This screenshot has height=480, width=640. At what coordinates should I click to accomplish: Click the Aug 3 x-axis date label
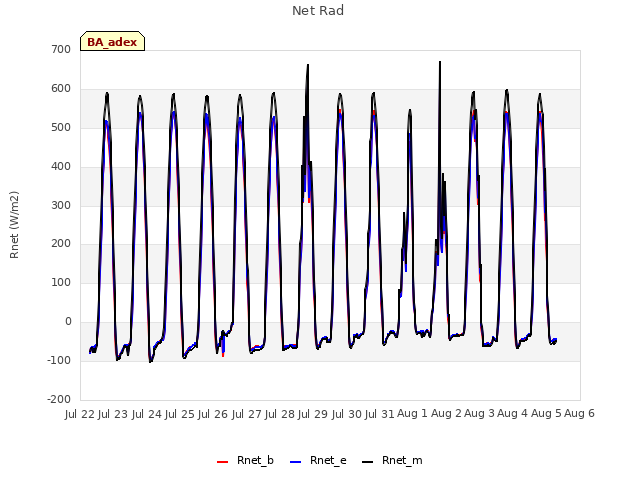coord(479,414)
